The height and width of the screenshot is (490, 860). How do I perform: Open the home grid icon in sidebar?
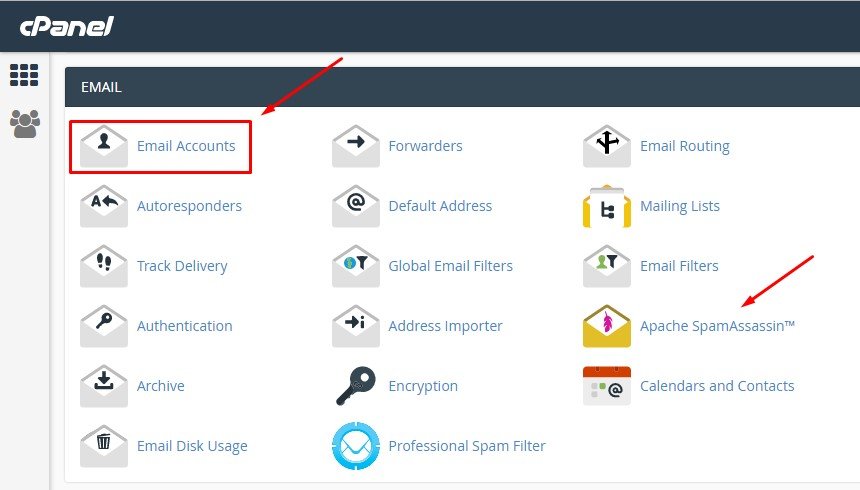pos(24,75)
